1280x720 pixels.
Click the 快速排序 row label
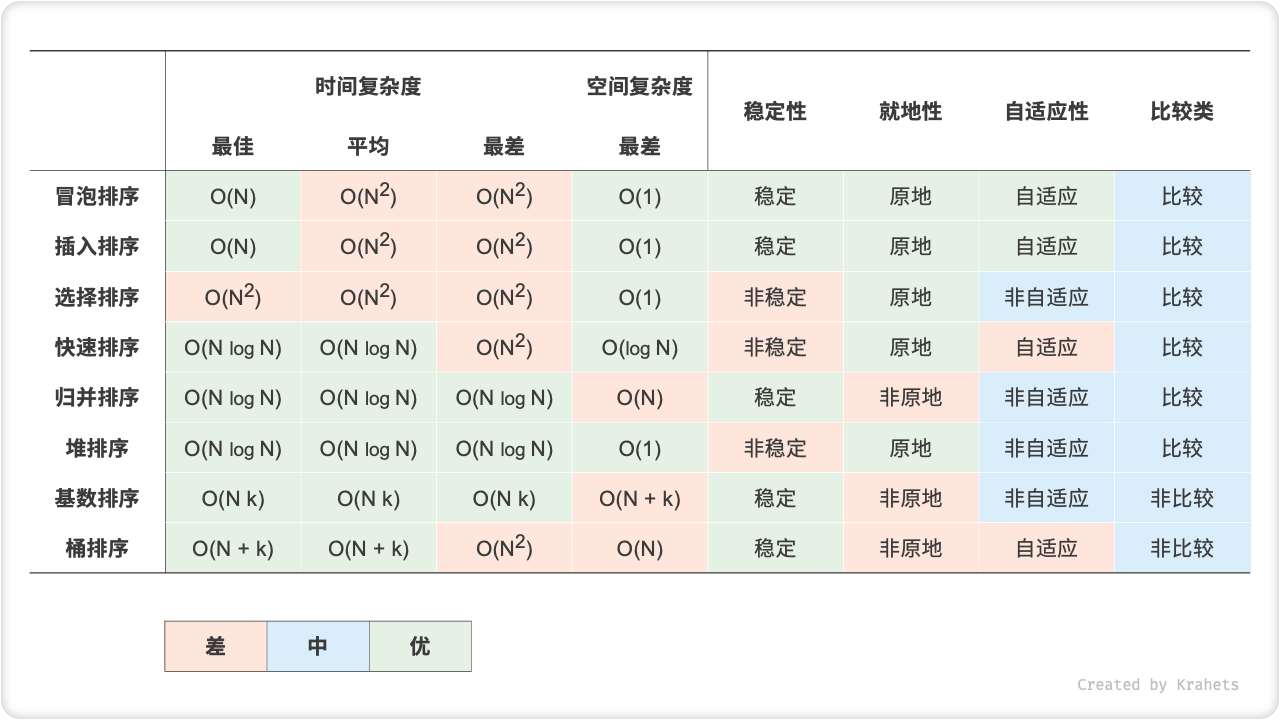tap(96, 347)
